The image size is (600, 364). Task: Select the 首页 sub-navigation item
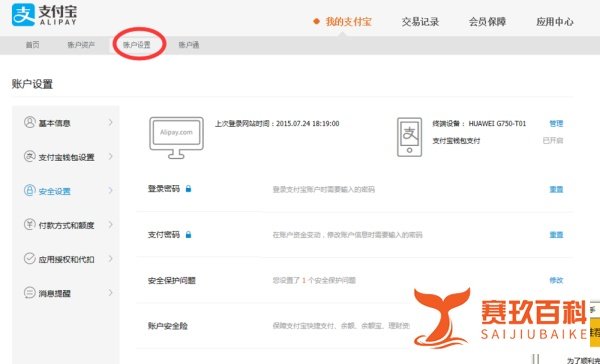[33, 45]
